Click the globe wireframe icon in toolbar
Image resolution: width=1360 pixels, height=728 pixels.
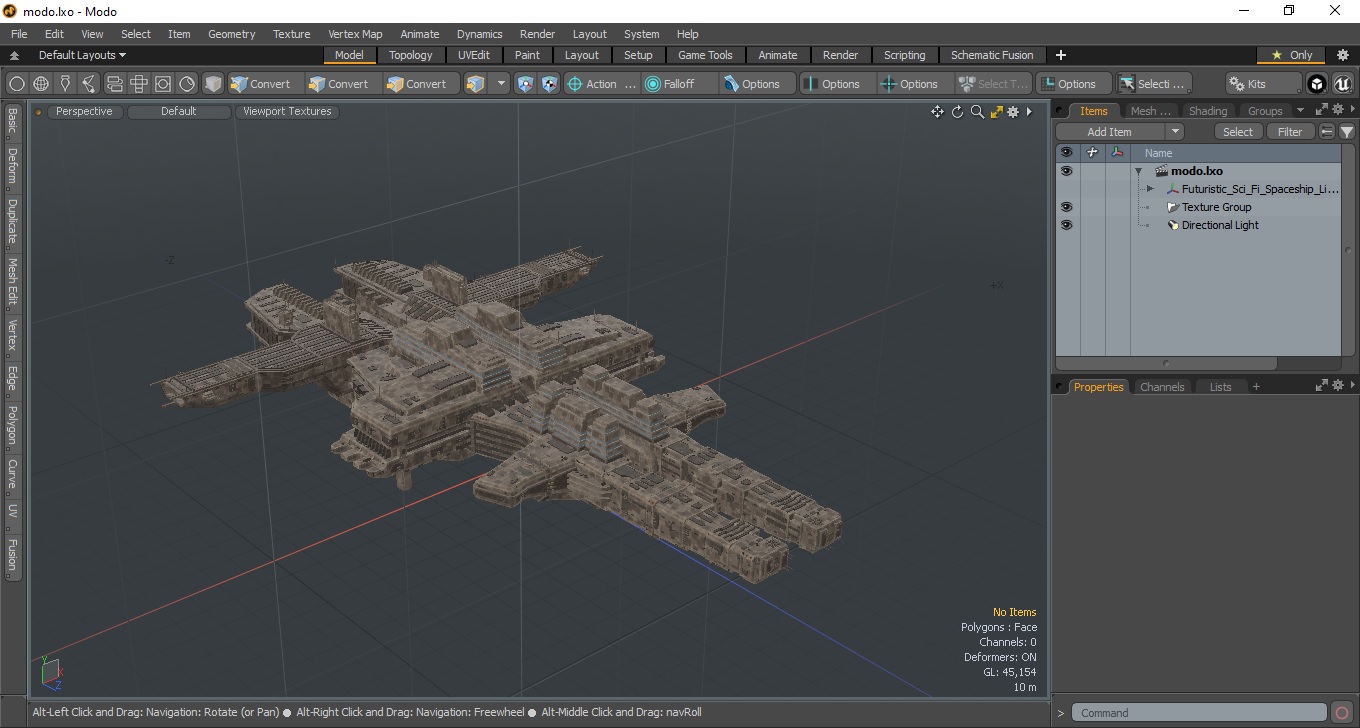tap(41, 84)
